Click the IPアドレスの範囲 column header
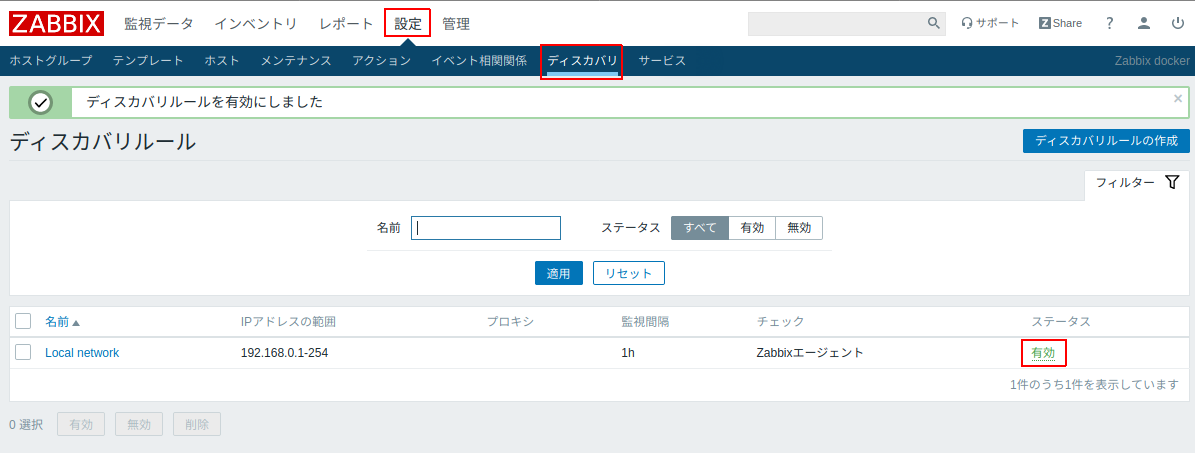The image size is (1195, 453). (x=288, y=322)
